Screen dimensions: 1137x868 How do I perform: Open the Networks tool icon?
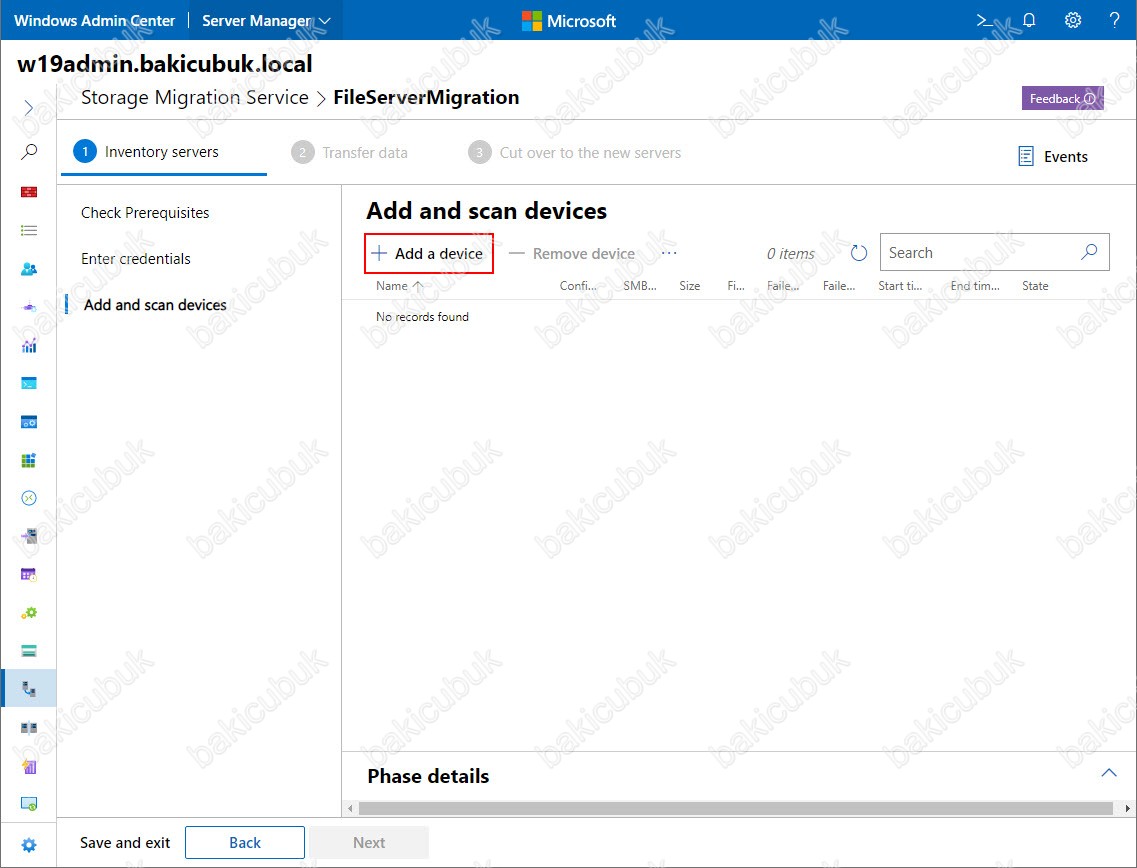[x=29, y=307]
